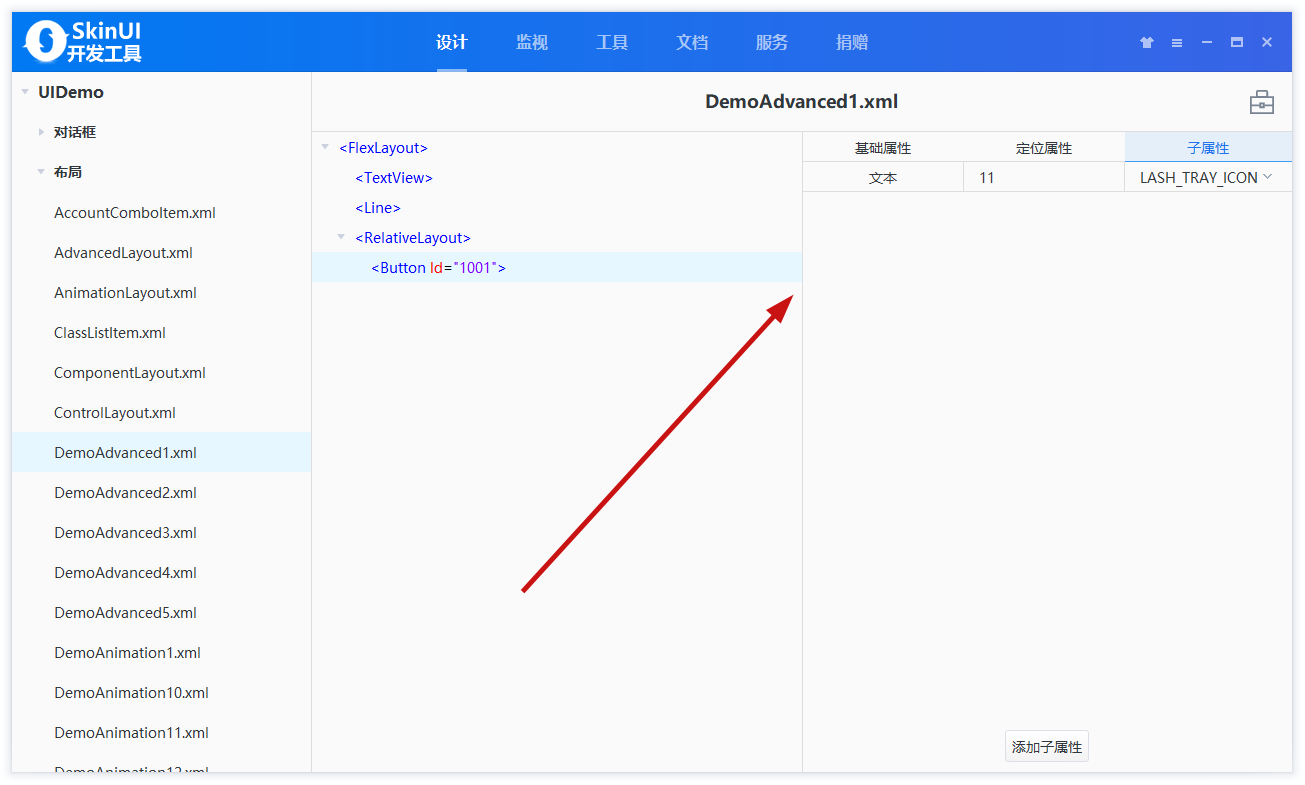
Task: Close the SkinUI window
Action: (x=1267, y=42)
